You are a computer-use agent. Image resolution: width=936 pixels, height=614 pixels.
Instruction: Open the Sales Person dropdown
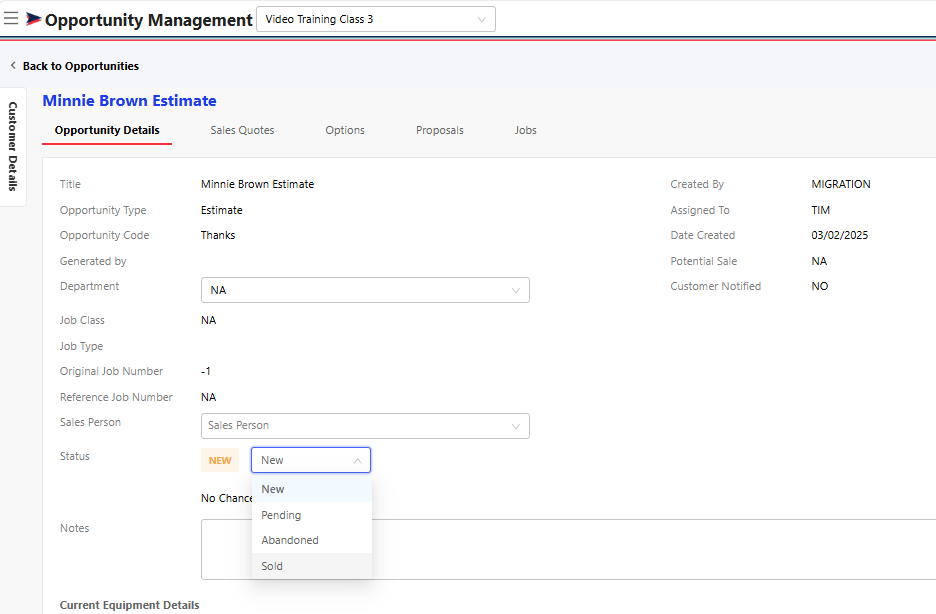click(365, 426)
